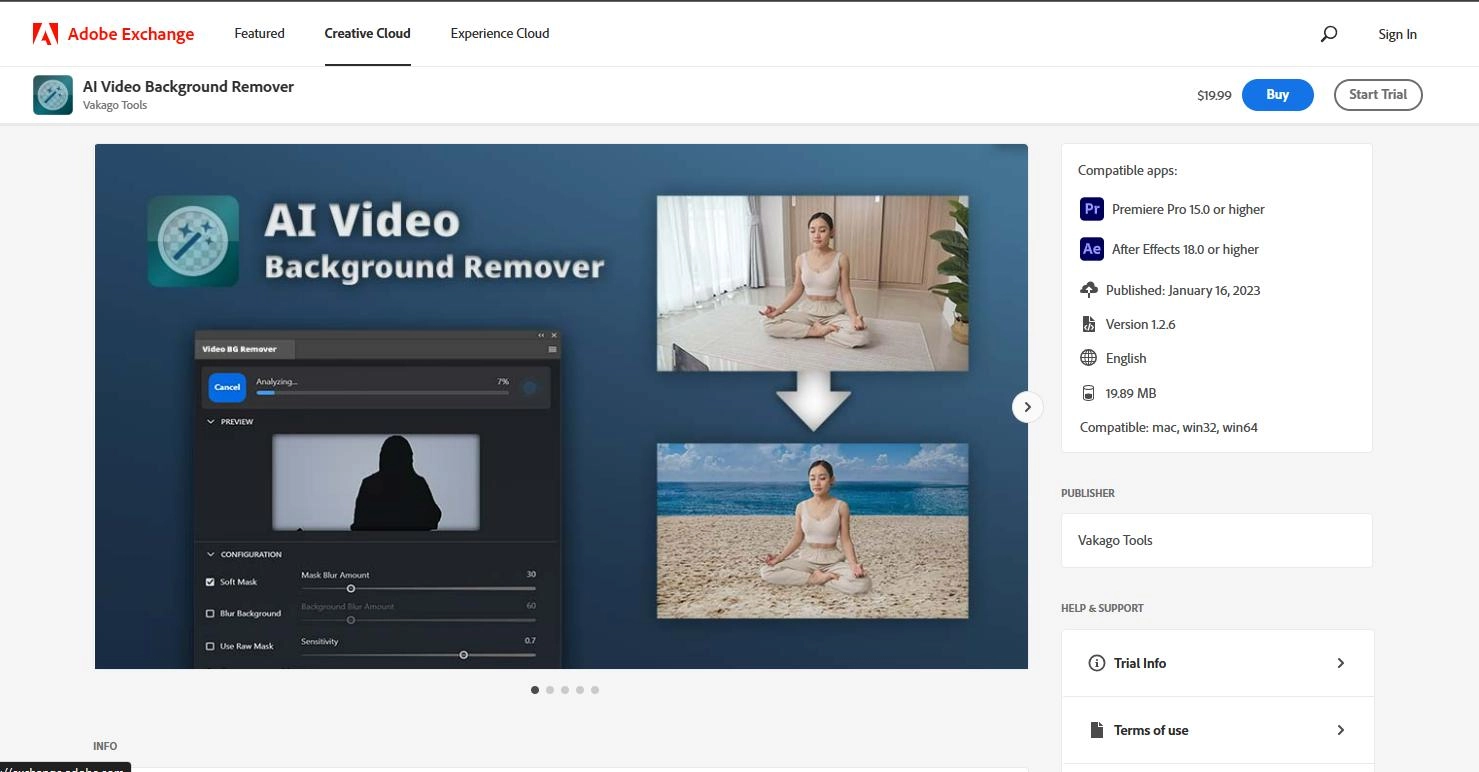Click the Buy button
The width and height of the screenshot is (1479, 772).
tap(1278, 95)
